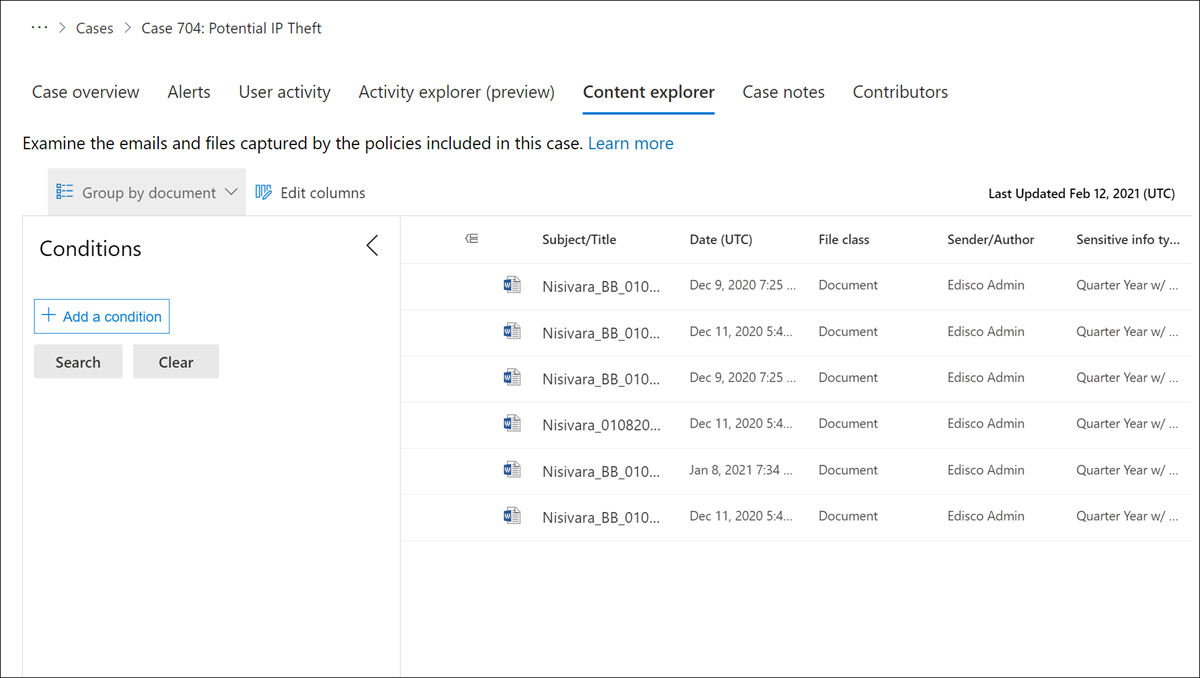Go to Cases in the breadcrumb
The width and height of the screenshot is (1200, 678).
tap(95, 28)
